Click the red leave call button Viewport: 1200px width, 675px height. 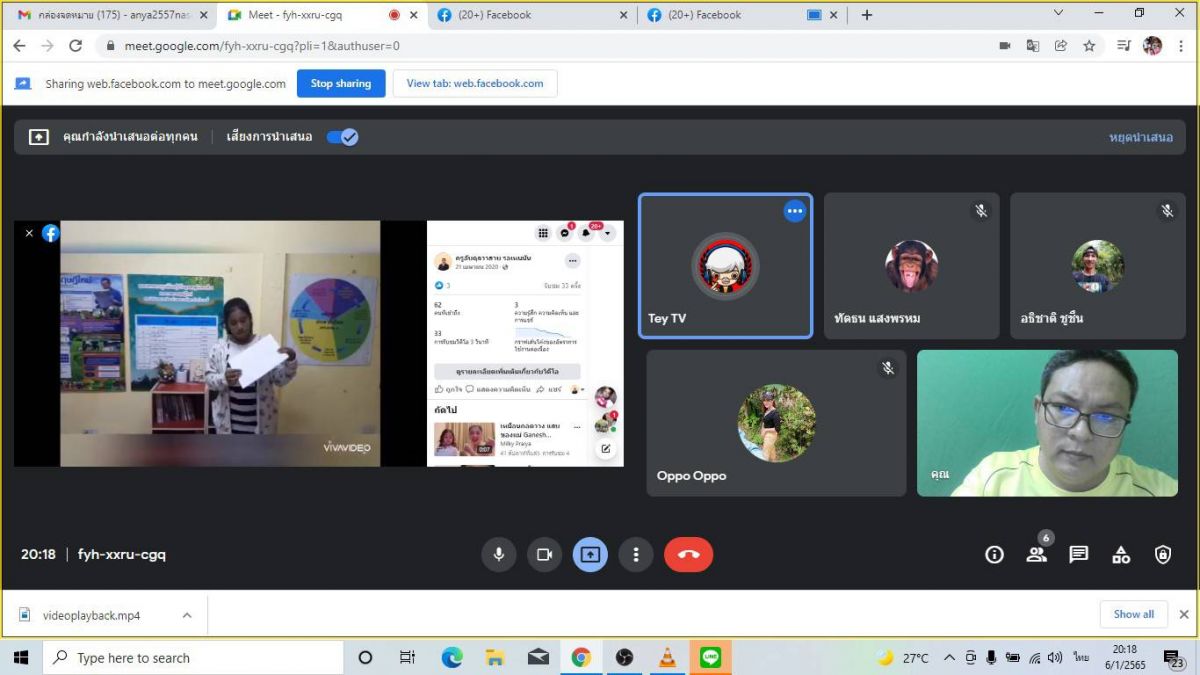click(688, 554)
